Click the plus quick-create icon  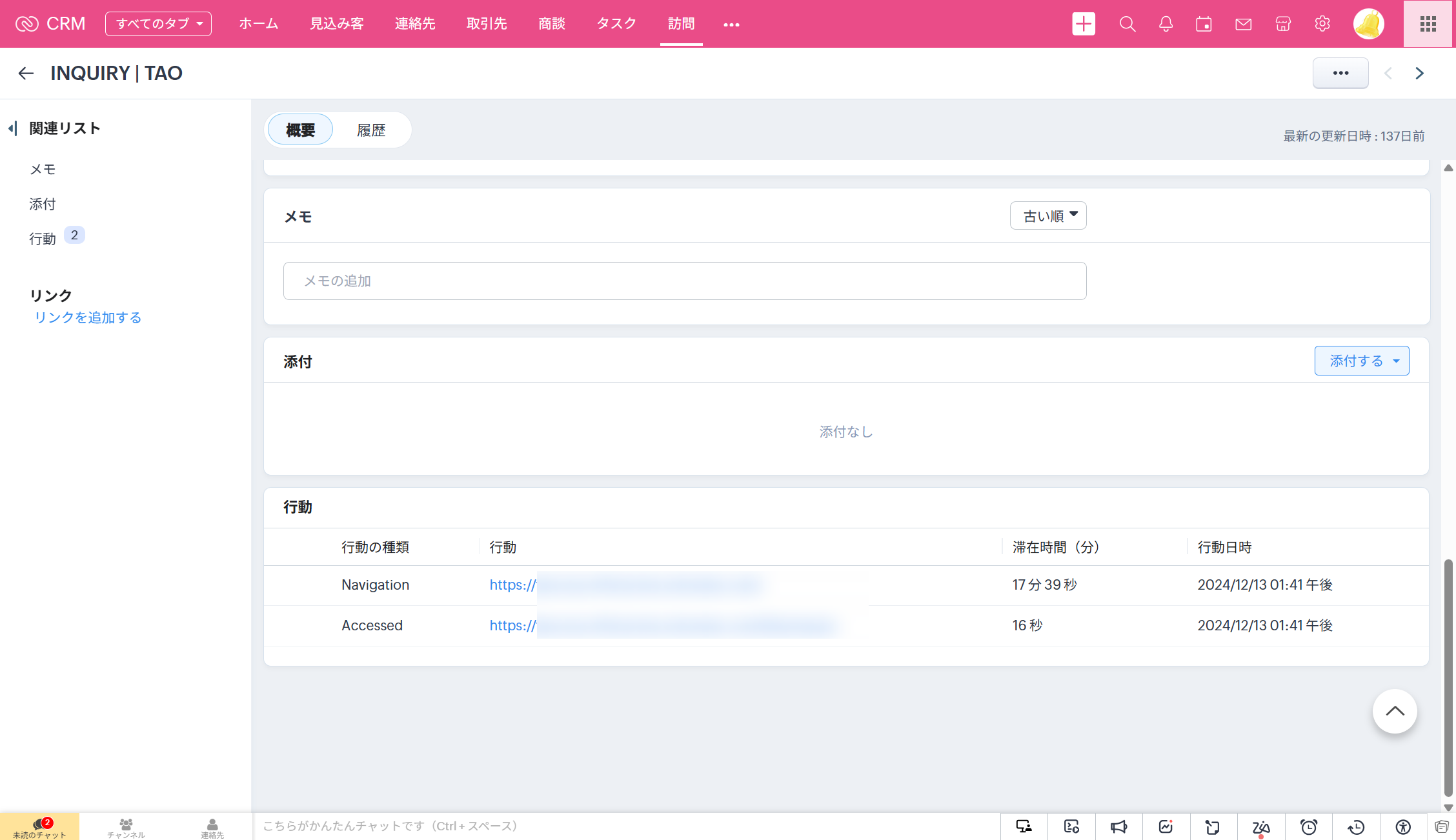pyautogui.click(x=1084, y=24)
